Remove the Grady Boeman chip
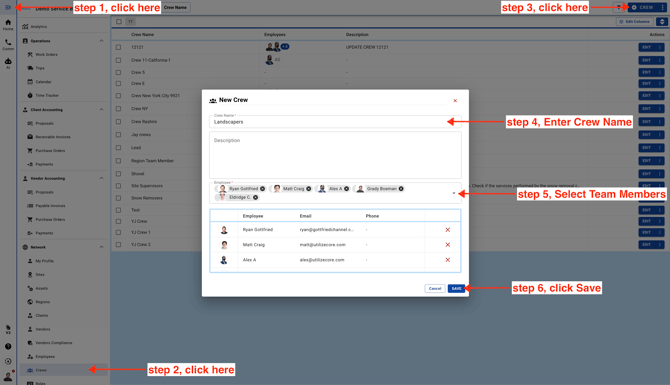 pyautogui.click(x=401, y=188)
